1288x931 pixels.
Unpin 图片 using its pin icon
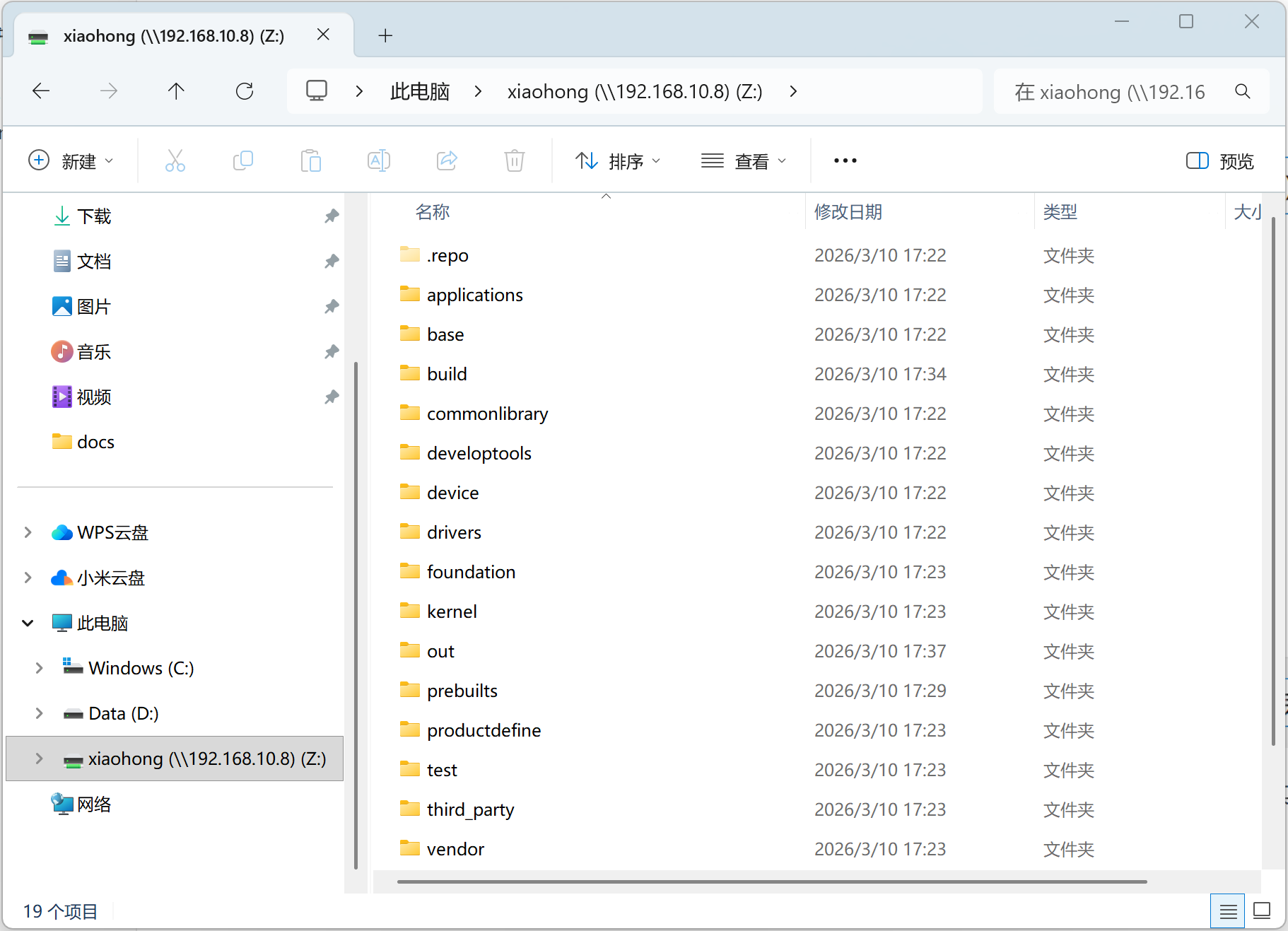pyautogui.click(x=332, y=307)
